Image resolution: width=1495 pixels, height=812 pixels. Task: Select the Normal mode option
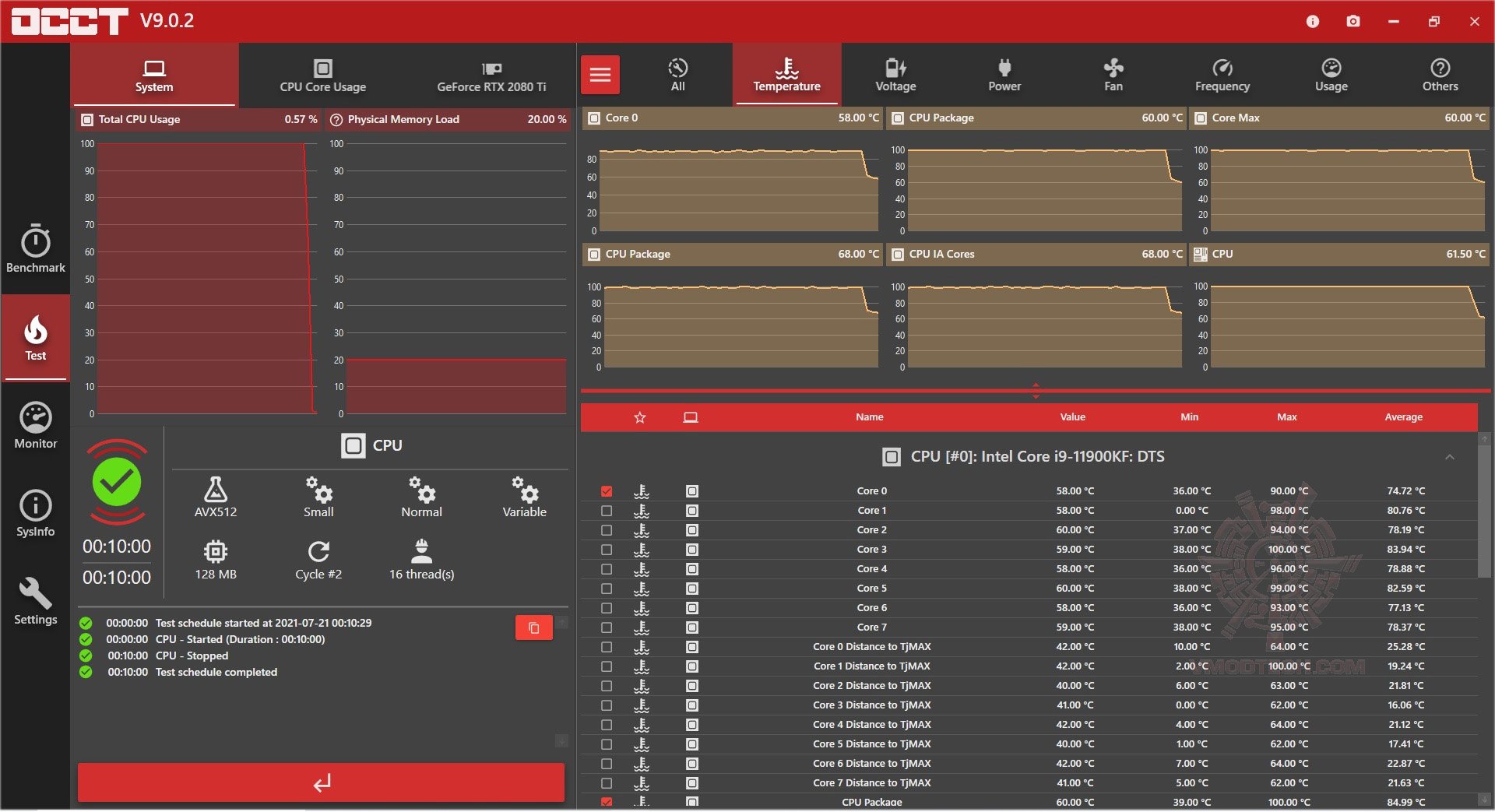tap(421, 497)
